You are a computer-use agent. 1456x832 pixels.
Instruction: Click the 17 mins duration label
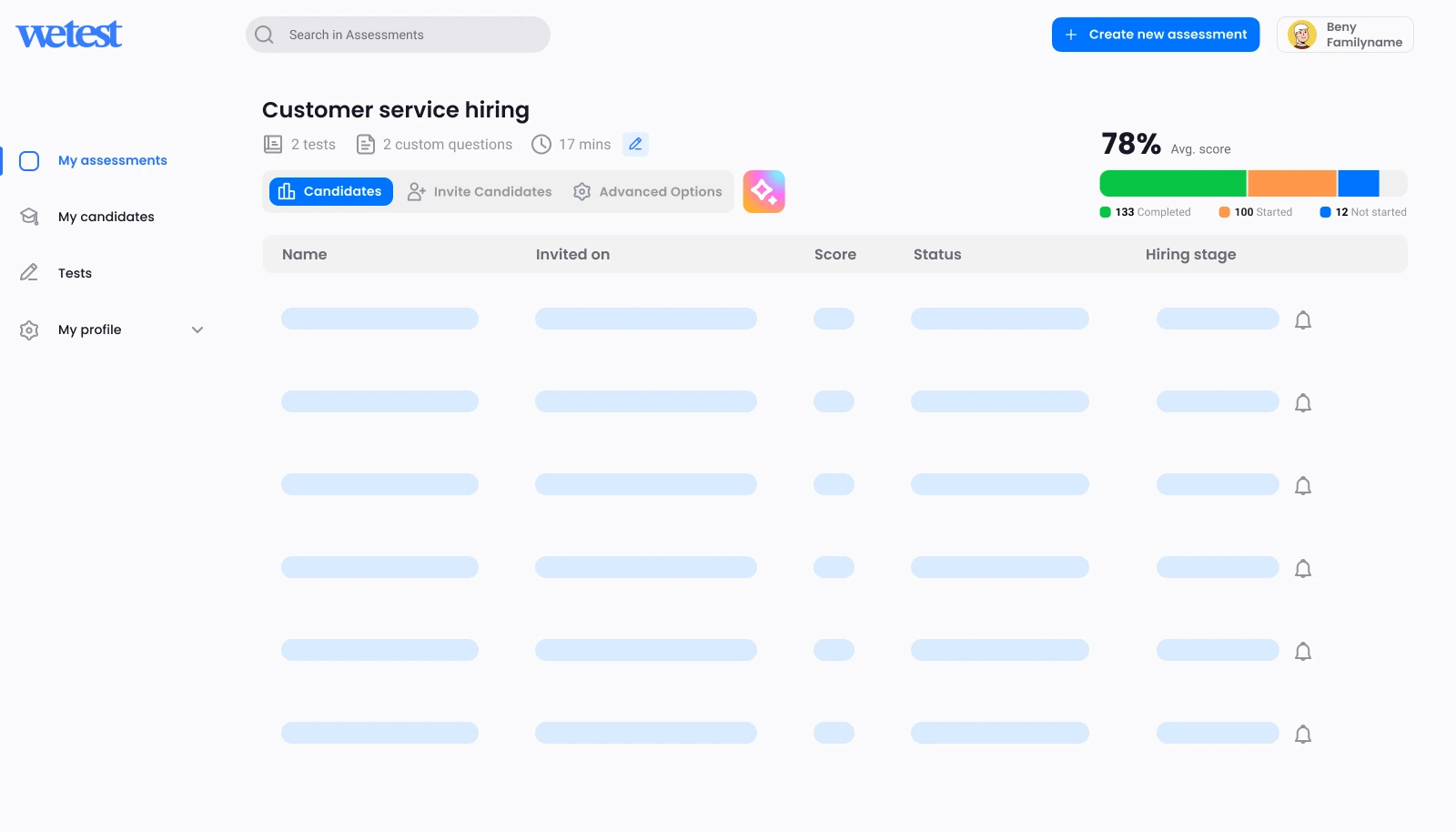(x=585, y=145)
